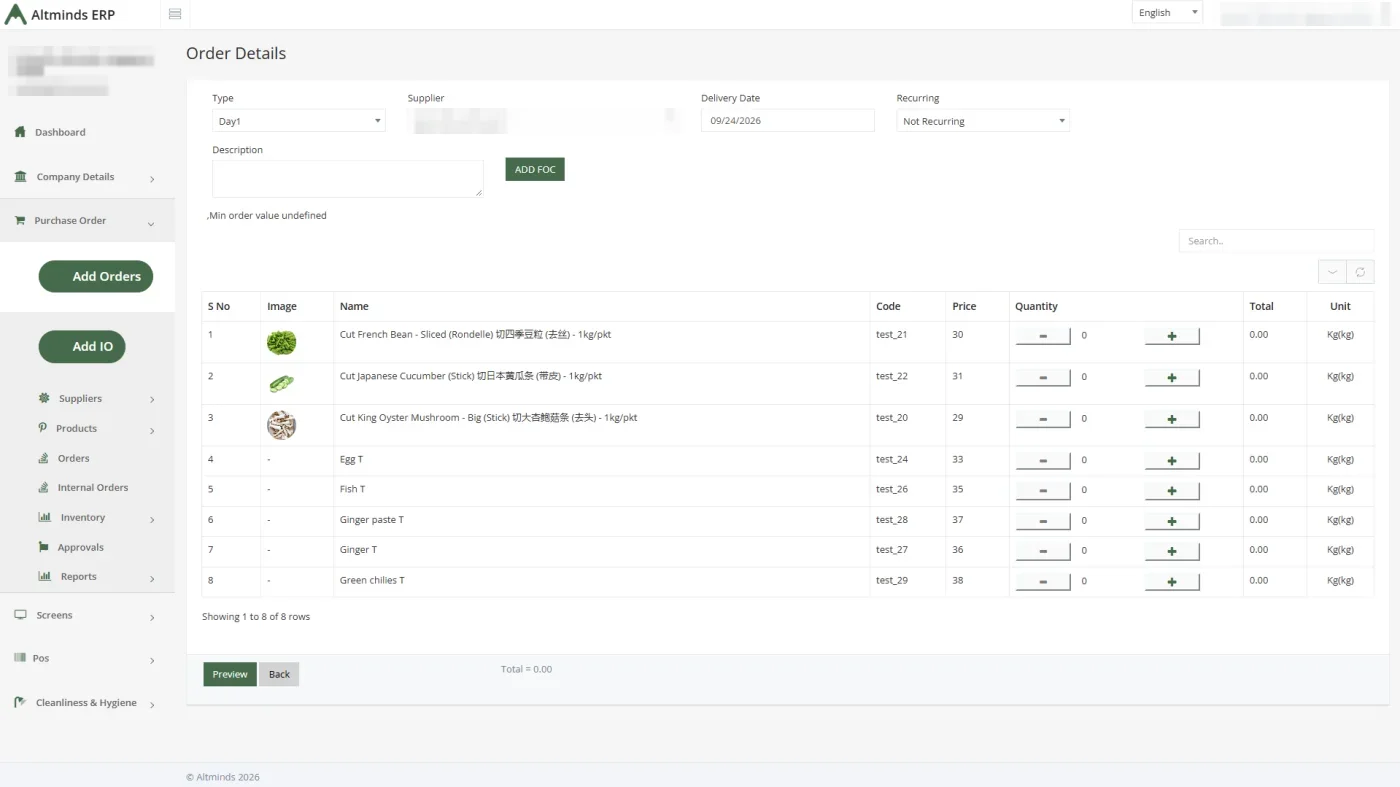Open the English language selector
The height and width of the screenshot is (787, 1400).
pos(1167,13)
